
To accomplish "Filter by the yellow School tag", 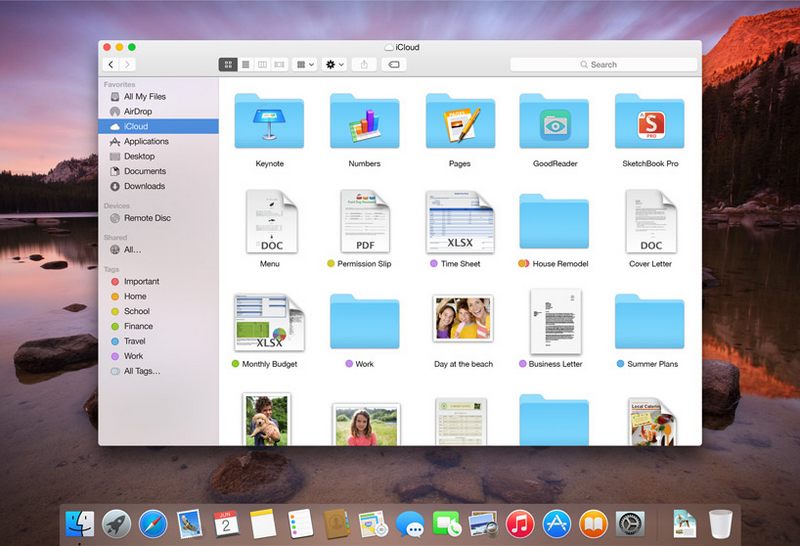I will [158, 311].
